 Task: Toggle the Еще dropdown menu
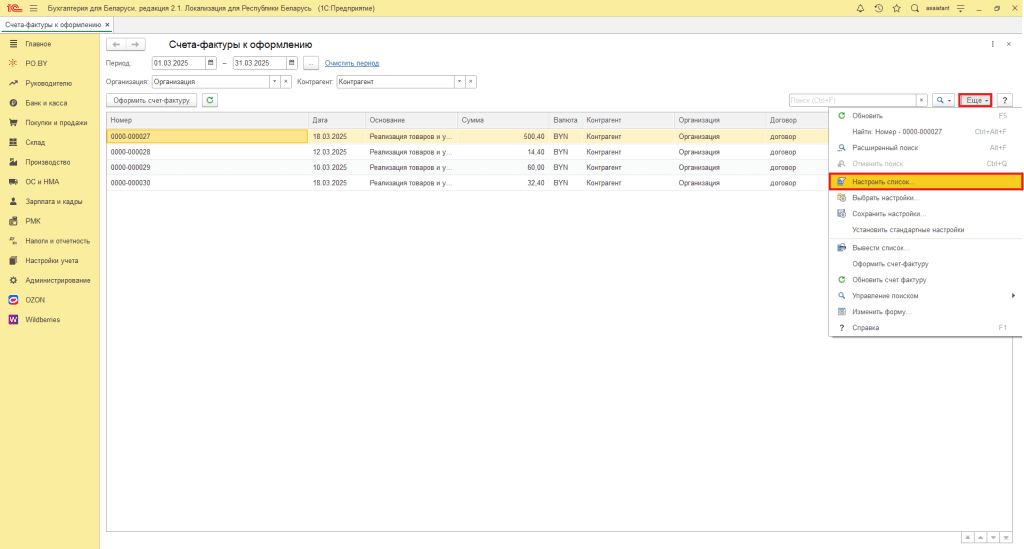(x=976, y=101)
